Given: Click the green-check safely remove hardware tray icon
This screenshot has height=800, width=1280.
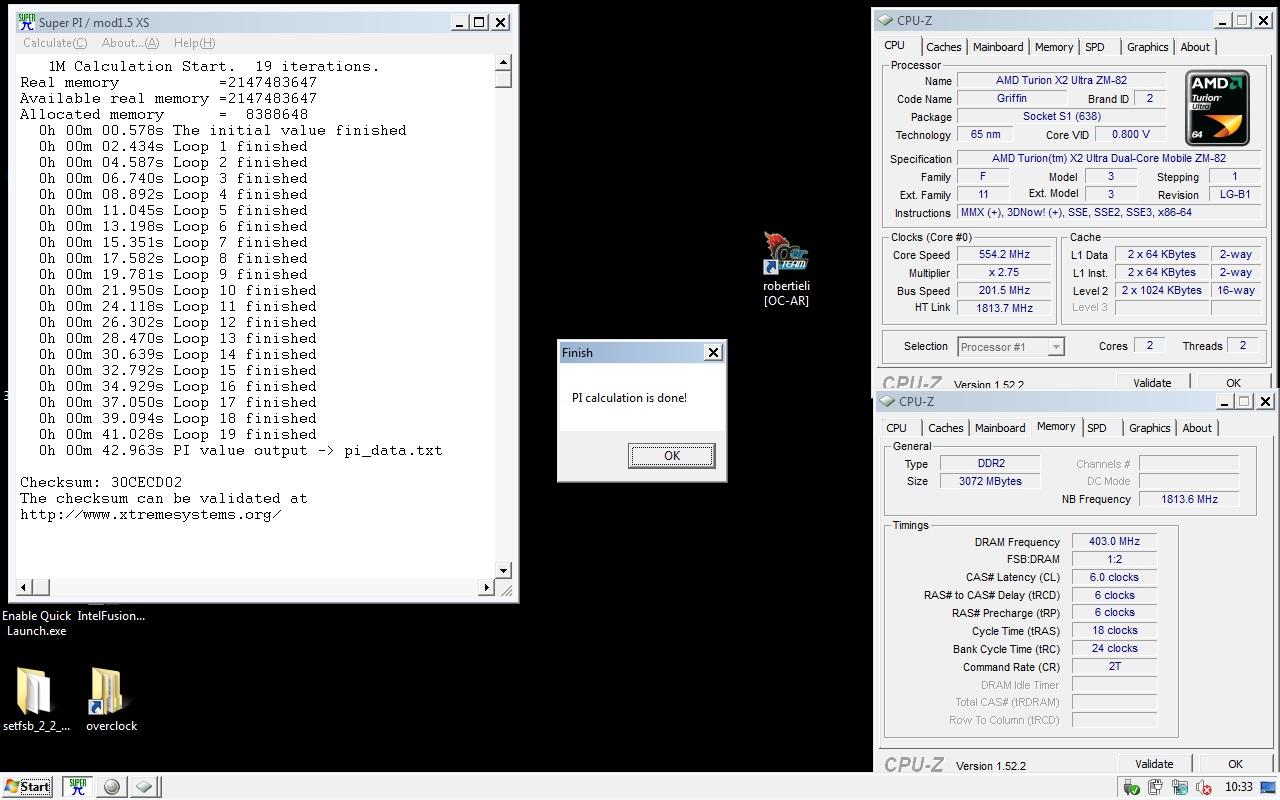Looking at the screenshot, I should (x=1132, y=788).
